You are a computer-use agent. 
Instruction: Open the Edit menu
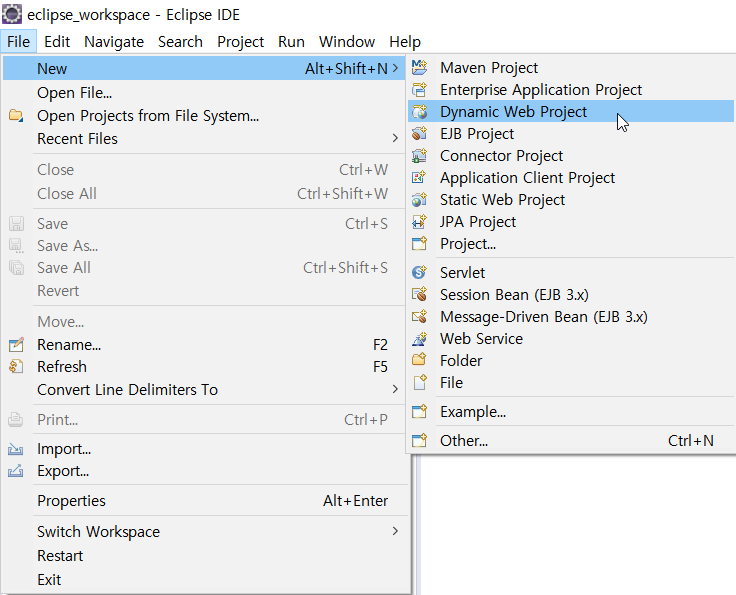point(57,42)
